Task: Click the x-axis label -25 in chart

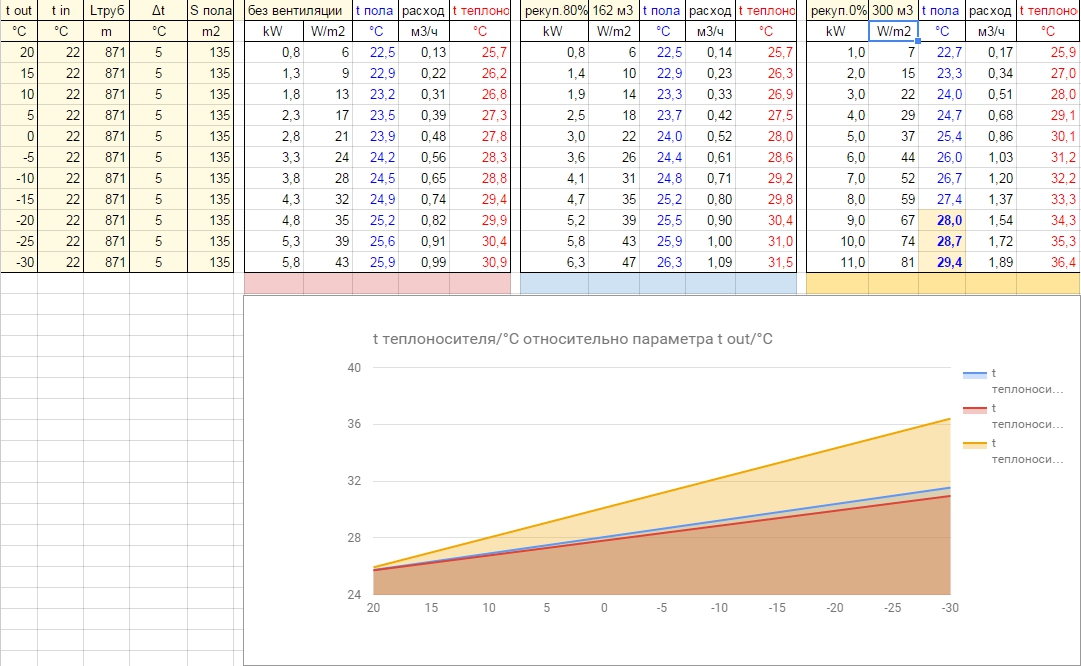Action: [x=892, y=607]
